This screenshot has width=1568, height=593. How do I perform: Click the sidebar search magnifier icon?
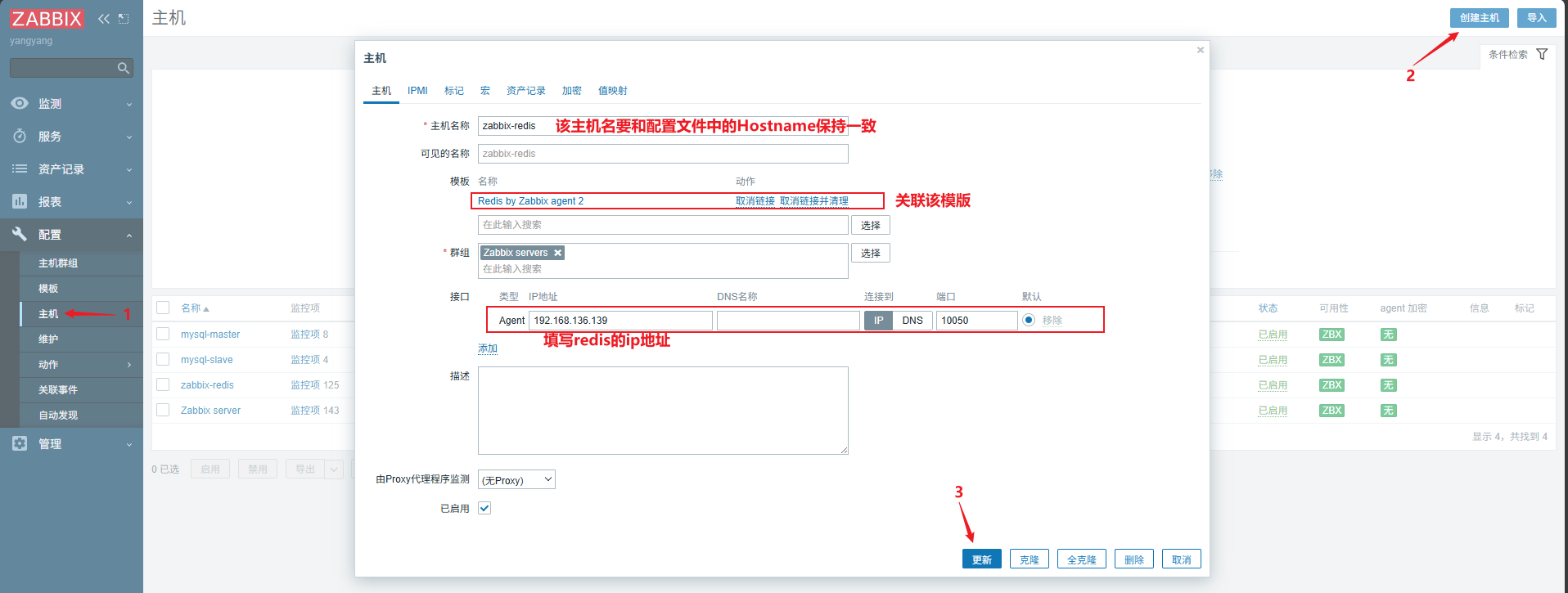[x=124, y=68]
